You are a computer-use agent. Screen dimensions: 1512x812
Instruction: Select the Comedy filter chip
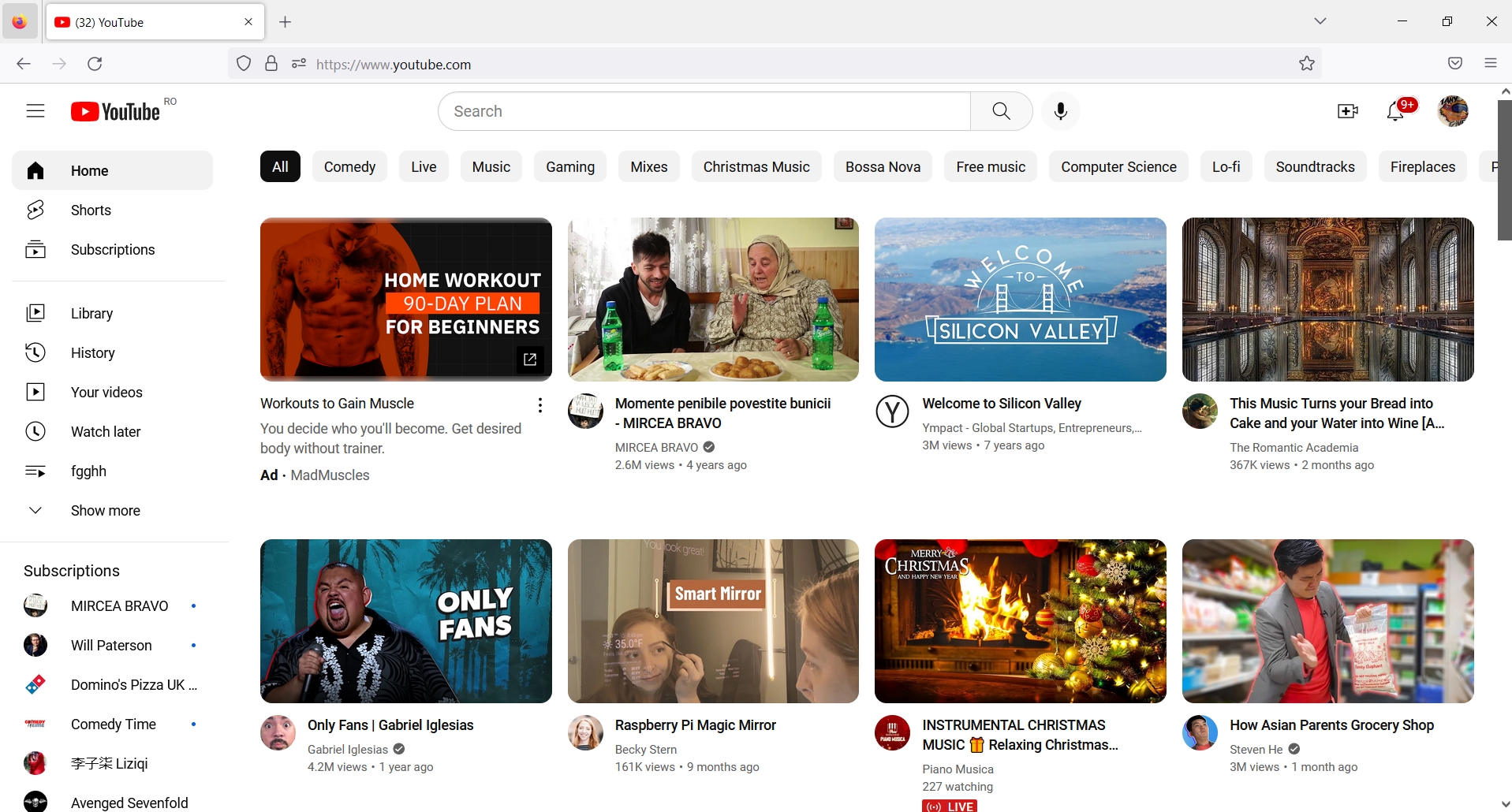pos(349,166)
